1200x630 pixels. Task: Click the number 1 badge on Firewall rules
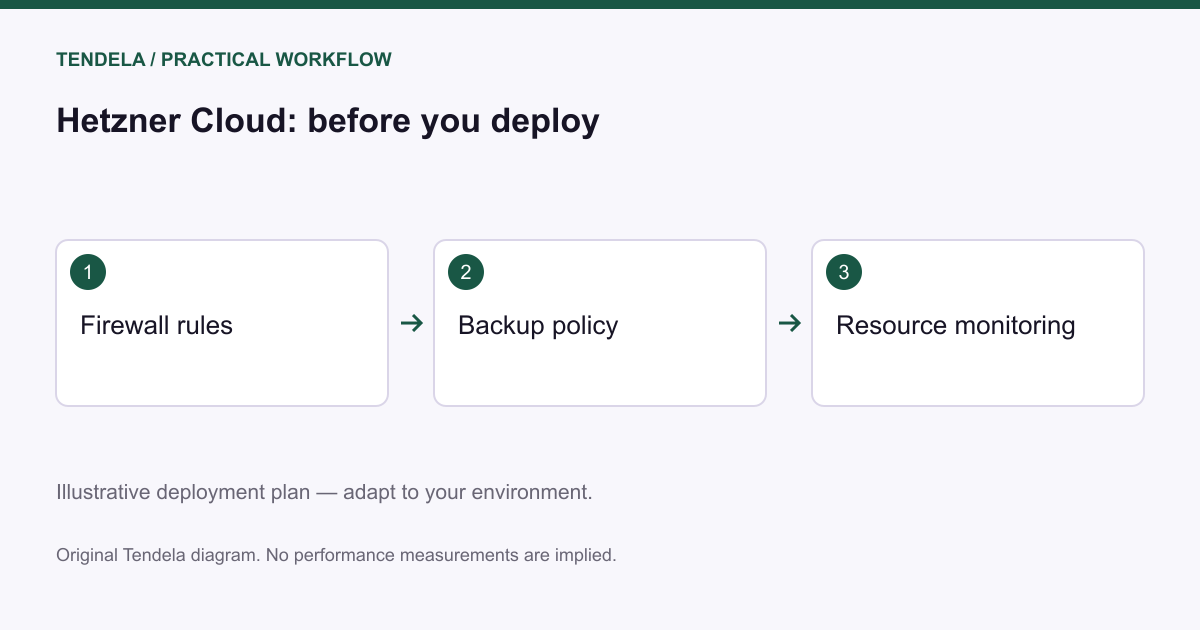click(88, 272)
